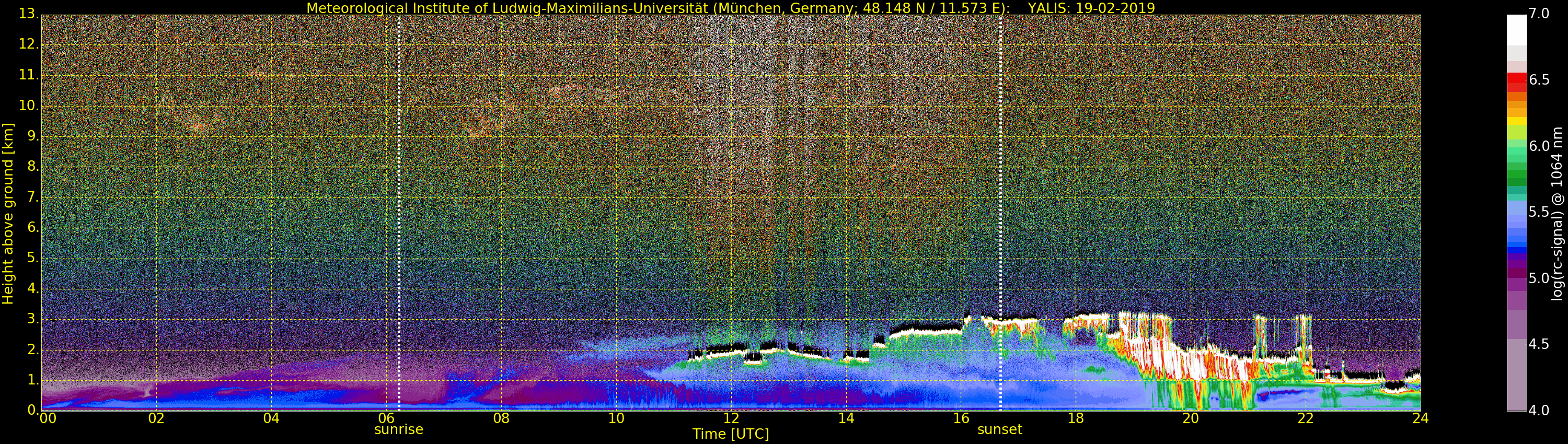Click the colorbar value label '5.5'
Viewport: 1568px width, 444px height.
pos(1539,212)
